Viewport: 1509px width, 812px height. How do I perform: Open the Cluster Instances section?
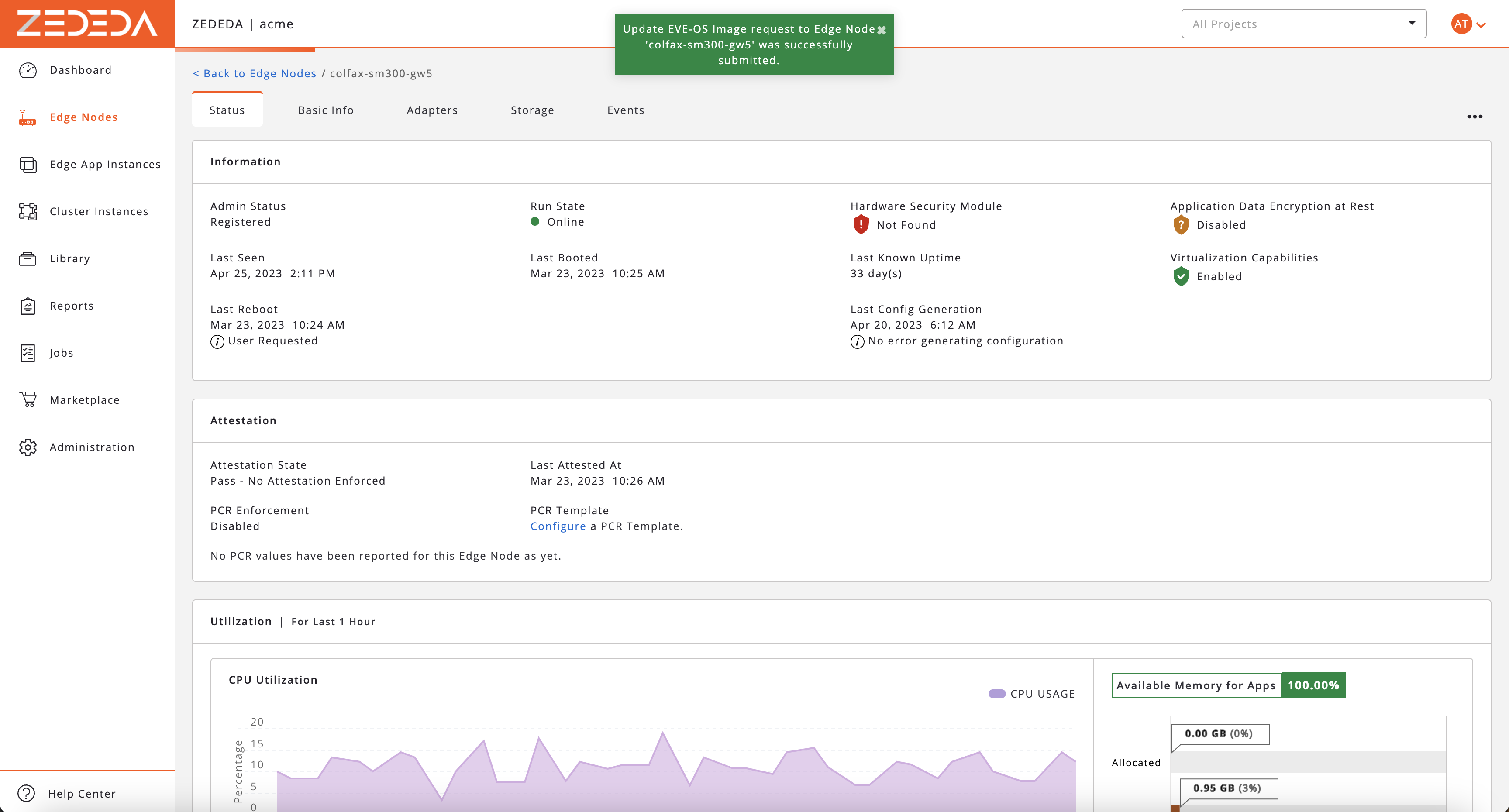tap(98, 211)
